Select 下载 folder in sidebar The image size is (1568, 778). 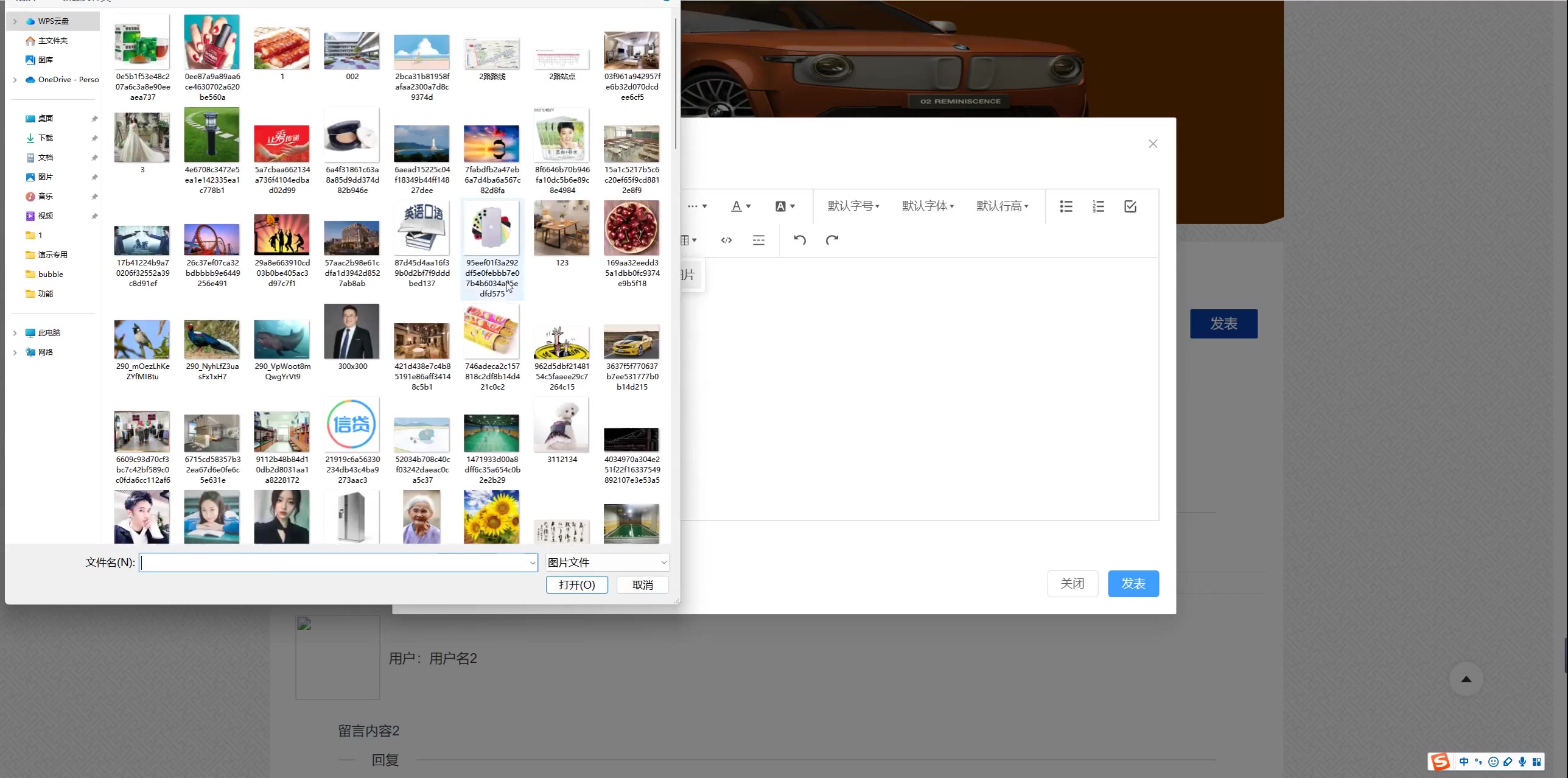[46, 138]
